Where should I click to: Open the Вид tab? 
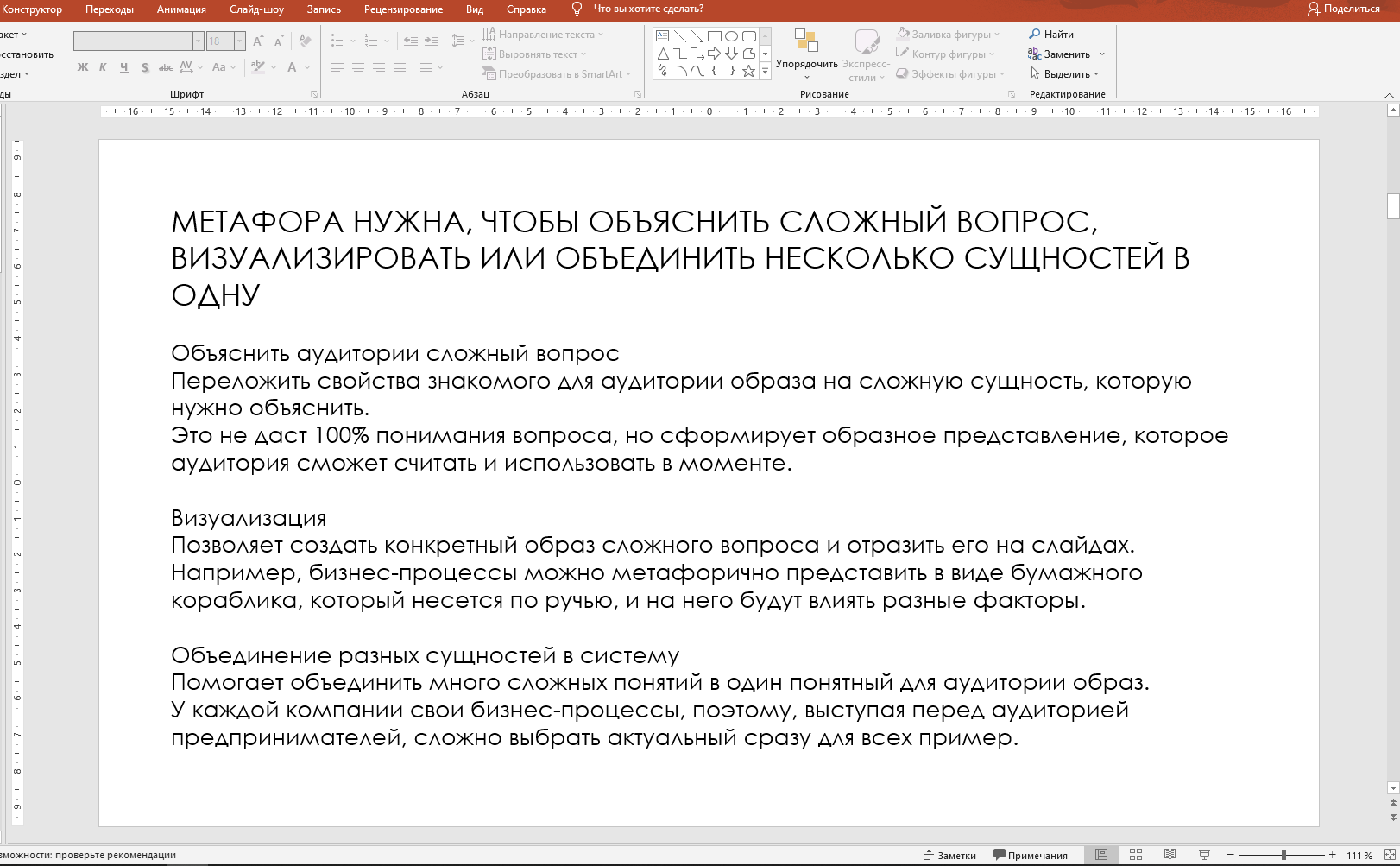[475, 9]
